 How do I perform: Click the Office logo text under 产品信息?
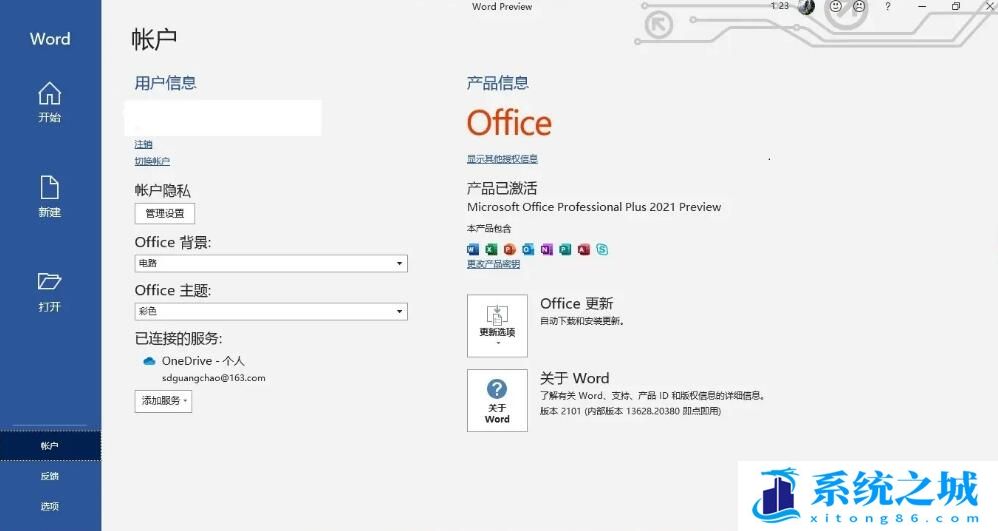point(509,123)
